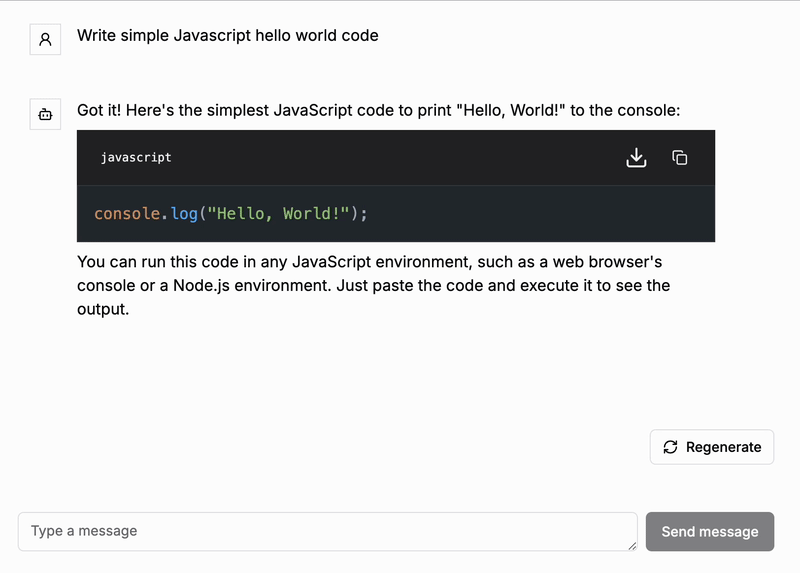800x573 pixels.
Task: Click the "You can run this code" paragraph
Action: 373,285
